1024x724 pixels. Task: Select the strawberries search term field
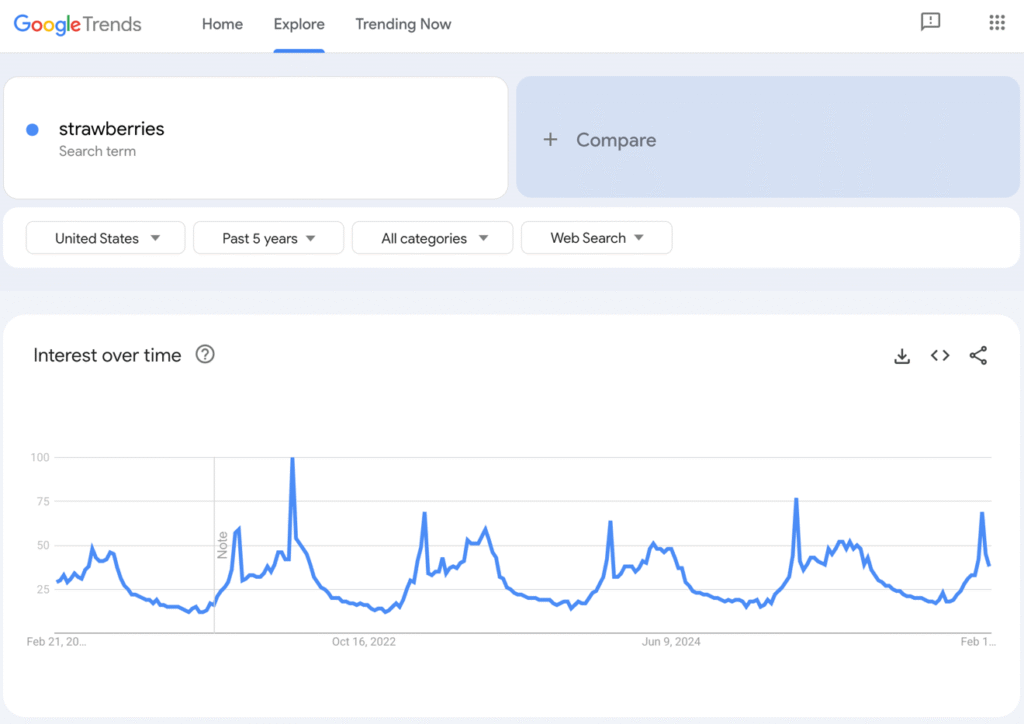click(111, 129)
